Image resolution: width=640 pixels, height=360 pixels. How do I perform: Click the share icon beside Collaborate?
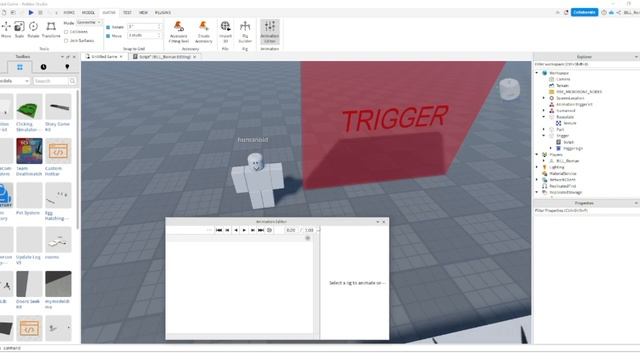[619, 13]
